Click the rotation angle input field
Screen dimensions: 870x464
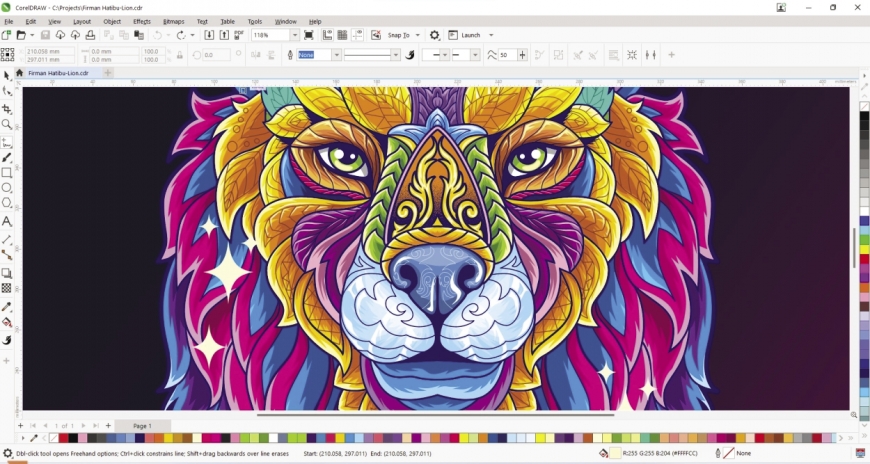(x=216, y=55)
